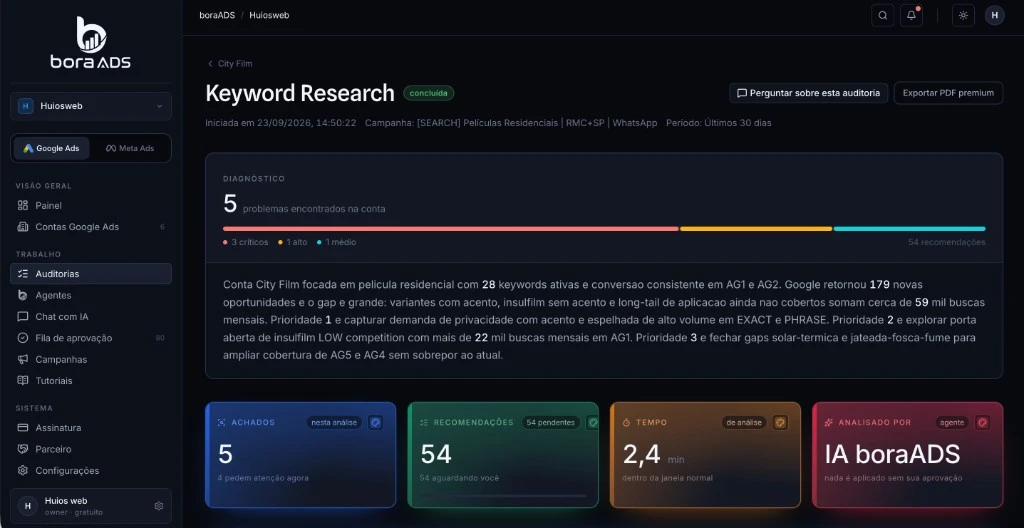The image size is (1024, 528).
Task: Click the Tutoriais book icon
Action: click(23, 380)
